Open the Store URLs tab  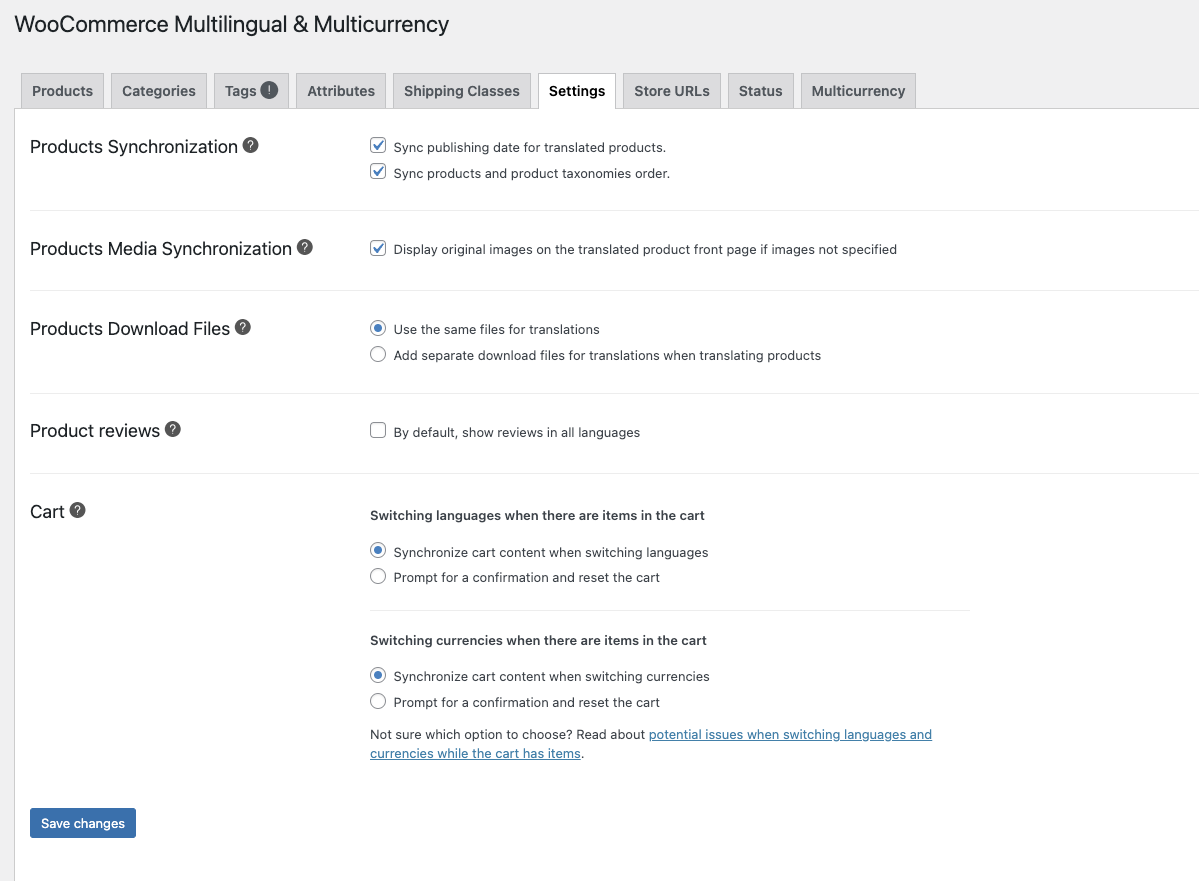(672, 91)
